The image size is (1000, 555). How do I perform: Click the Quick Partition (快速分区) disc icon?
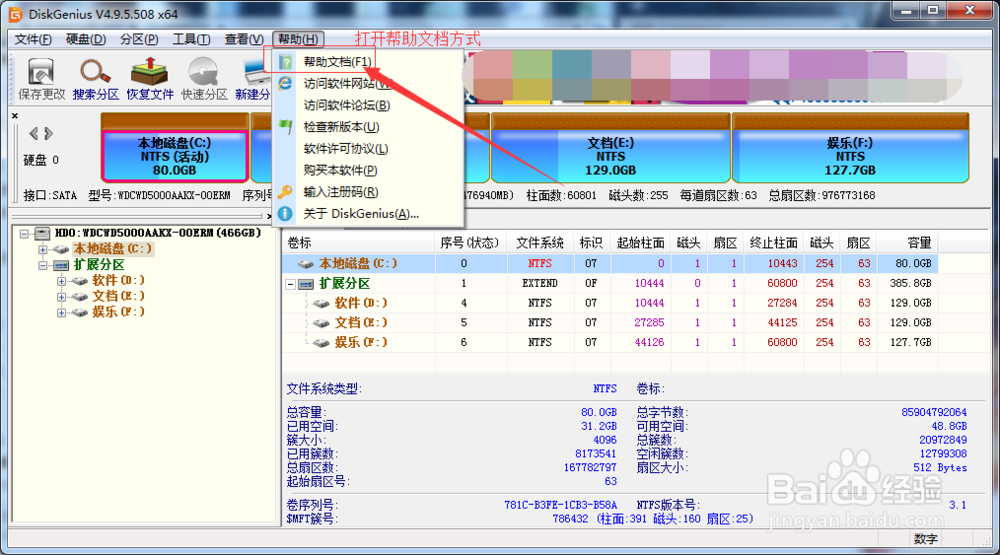click(203, 71)
